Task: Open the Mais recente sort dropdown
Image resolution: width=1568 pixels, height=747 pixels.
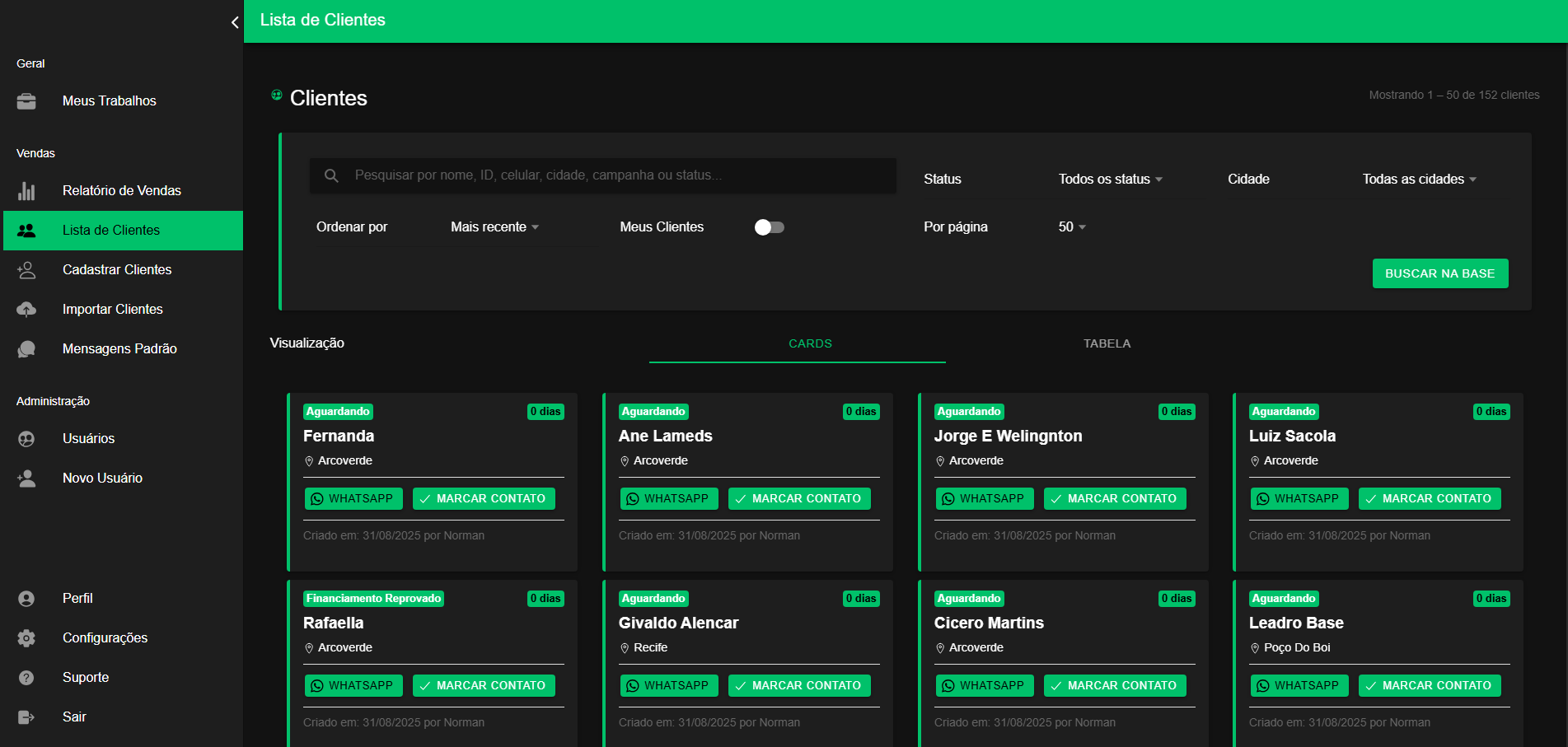Action: [x=494, y=227]
